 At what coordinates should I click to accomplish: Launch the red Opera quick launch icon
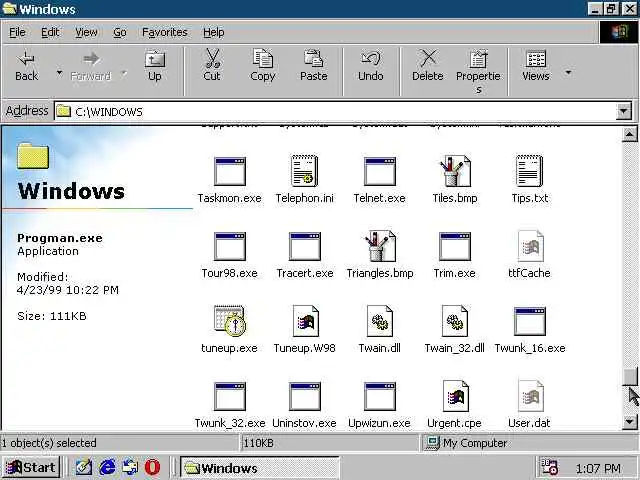pyautogui.click(x=152, y=467)
